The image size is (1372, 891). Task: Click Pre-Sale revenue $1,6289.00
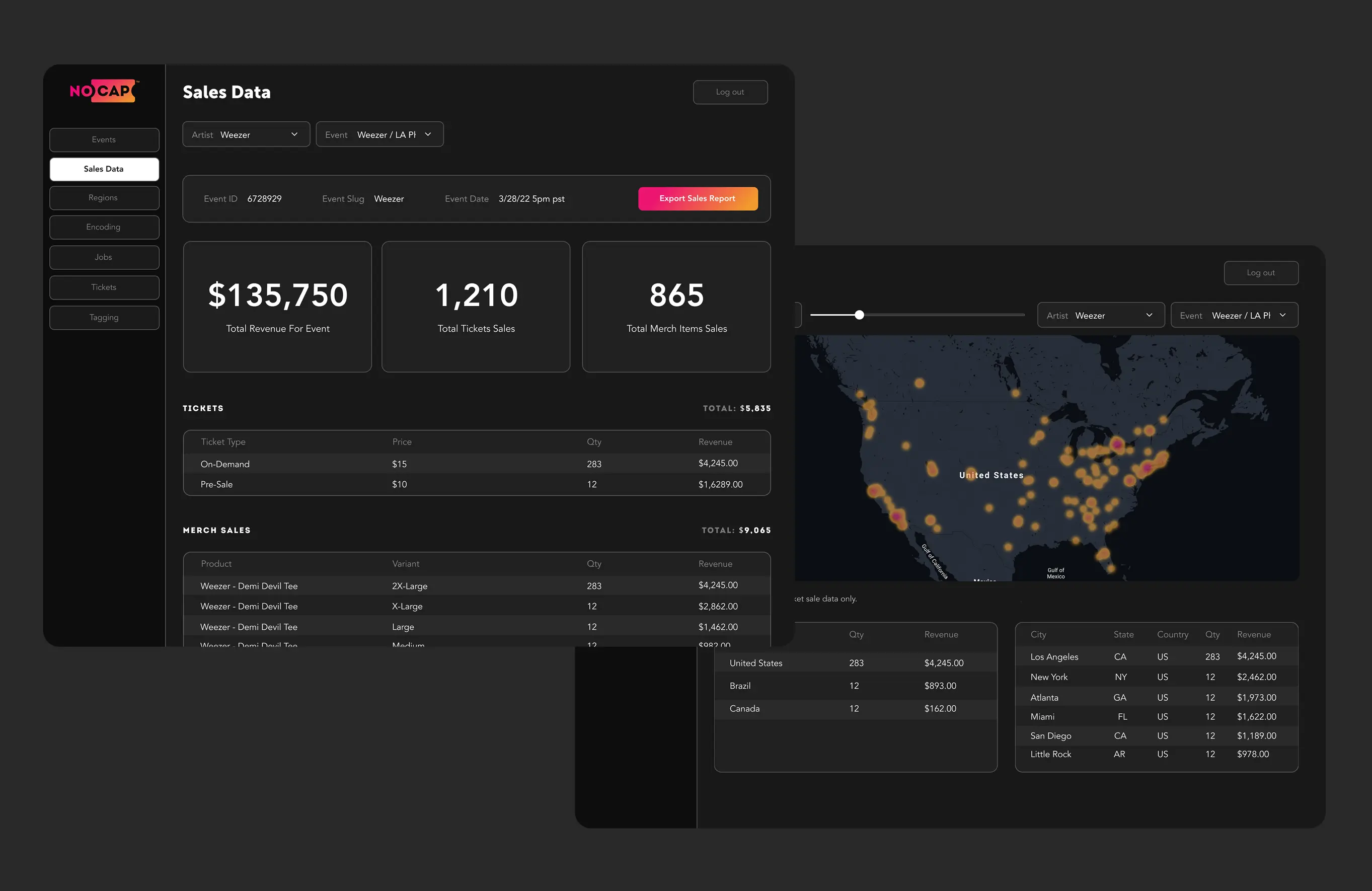[x=720, y=484]
